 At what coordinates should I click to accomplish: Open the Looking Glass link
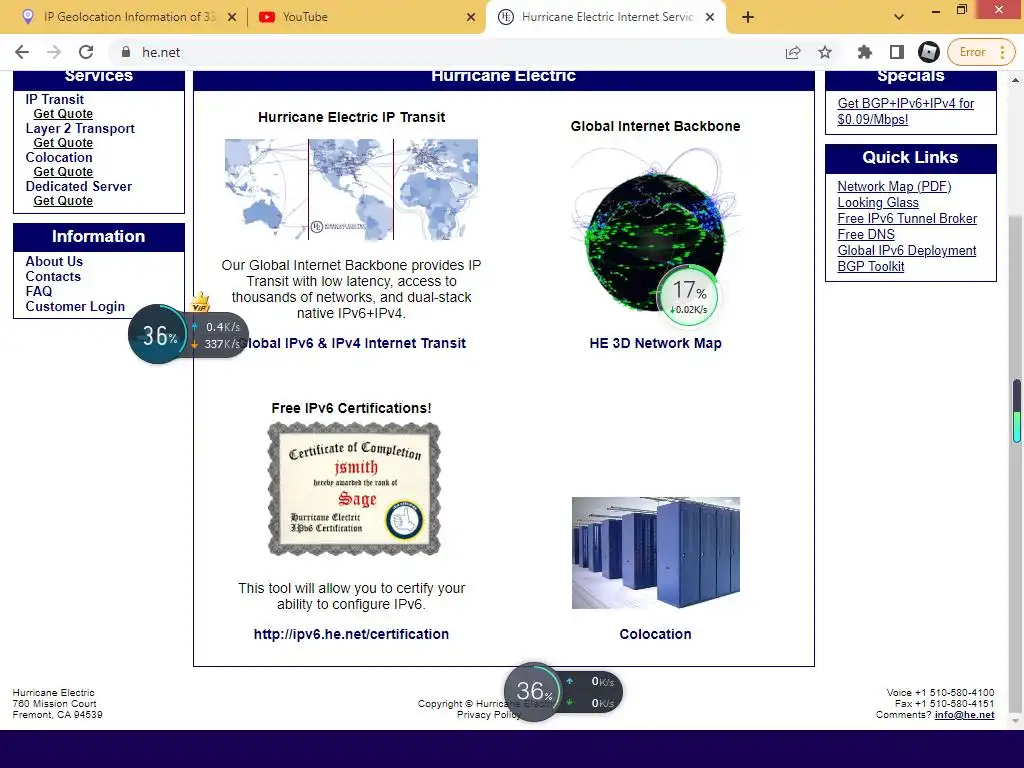pos(878,202)
